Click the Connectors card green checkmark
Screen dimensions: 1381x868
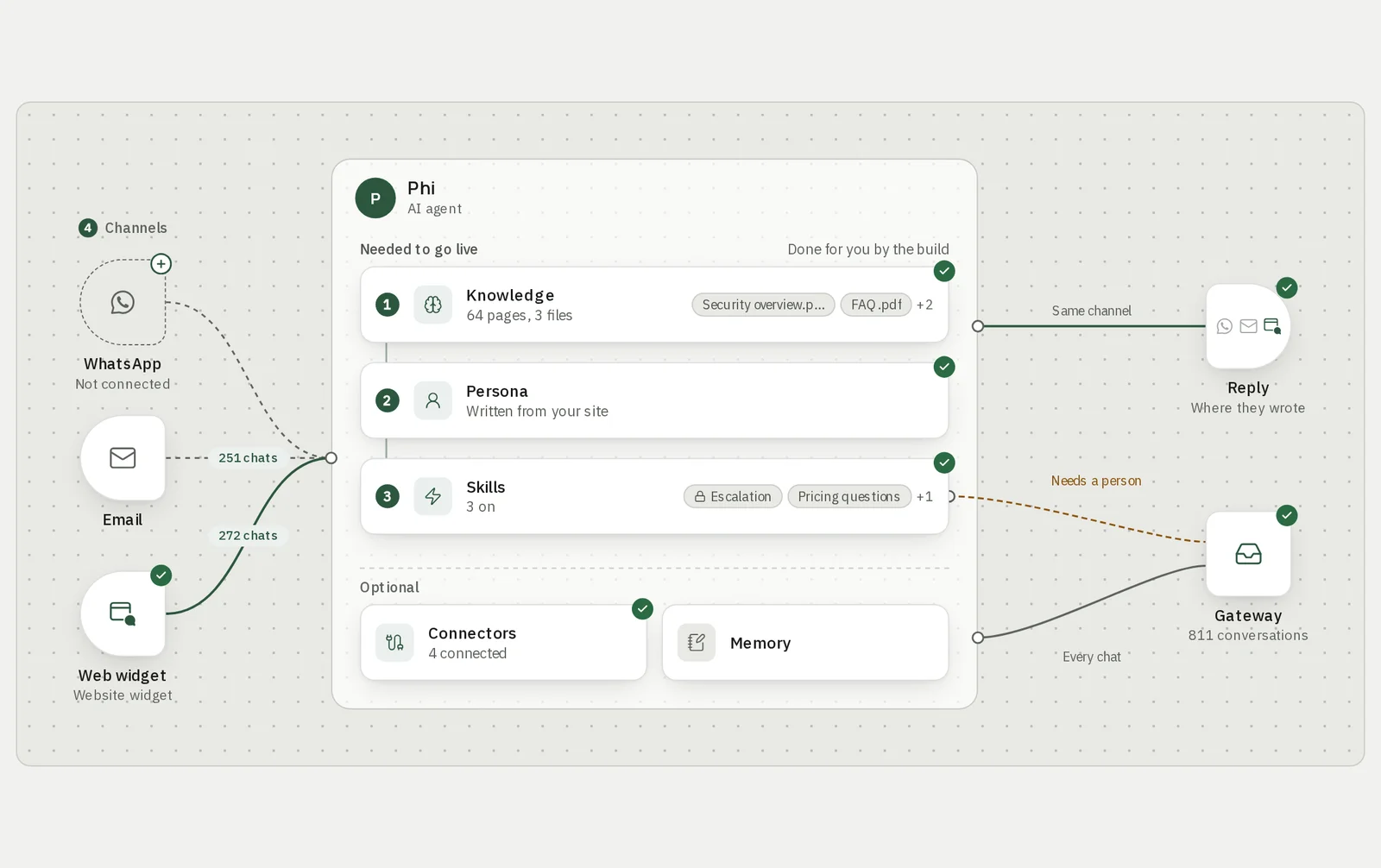pyautogui.click(x=642, y=609)
